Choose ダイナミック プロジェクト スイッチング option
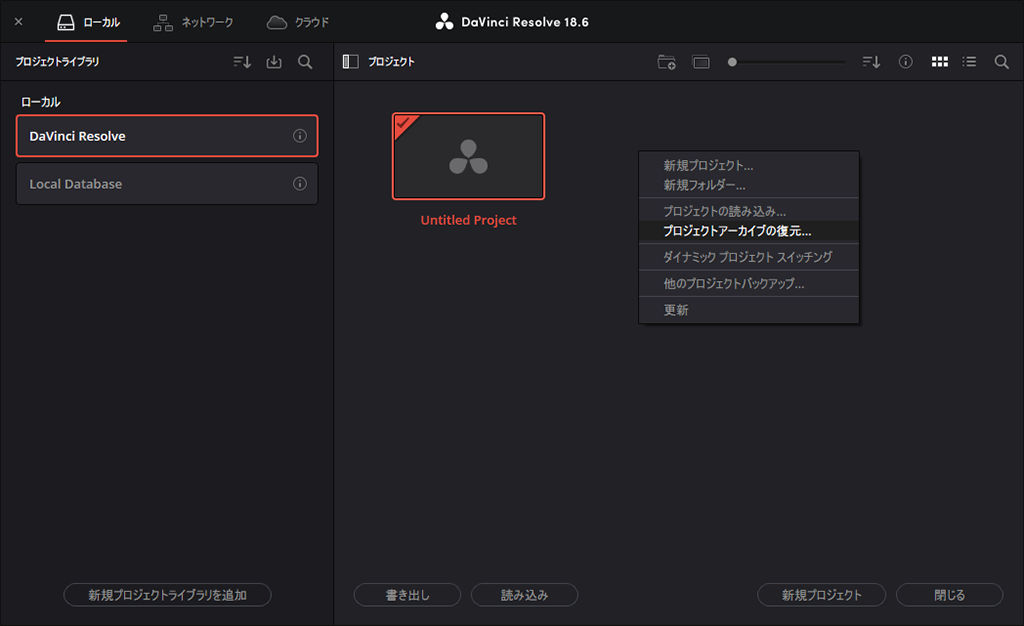Image resolution: width=1024 pixels, height=626 pixels. [x=748, y=257]
